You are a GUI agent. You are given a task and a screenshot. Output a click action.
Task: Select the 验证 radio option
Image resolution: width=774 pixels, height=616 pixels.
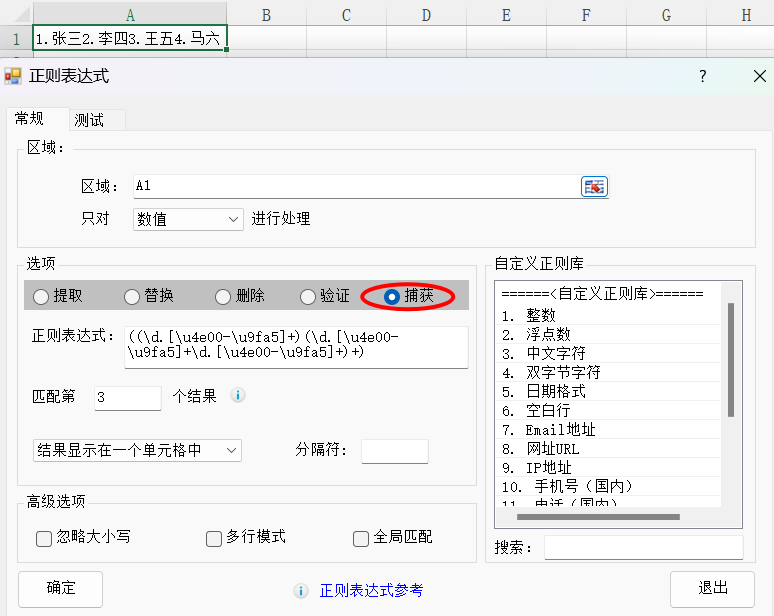pyautogui.click(x=308, y=296)
